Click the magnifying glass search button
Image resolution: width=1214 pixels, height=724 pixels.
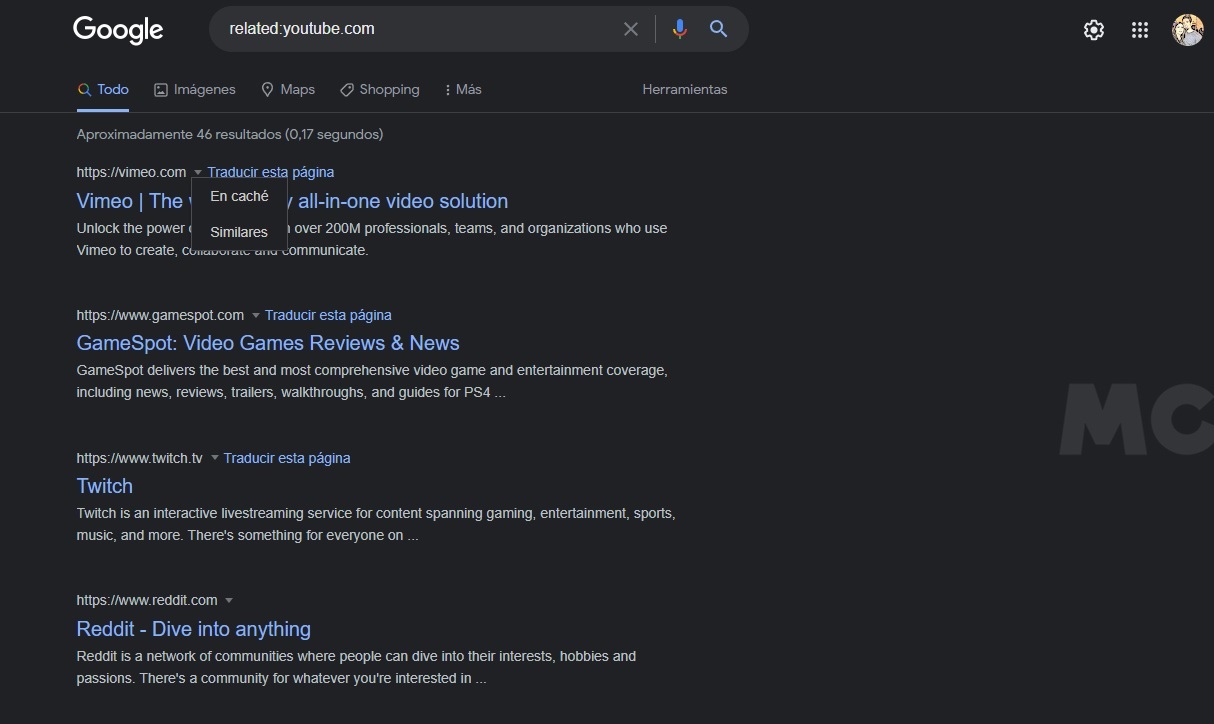(718, 29)
